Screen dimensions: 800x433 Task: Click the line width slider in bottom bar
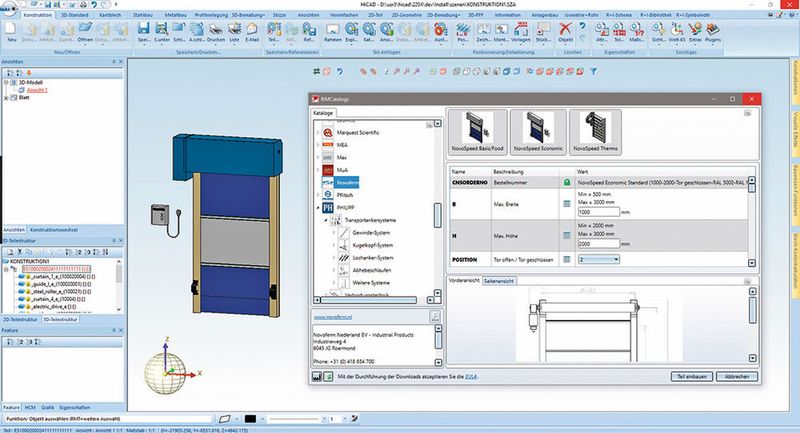click(x=293, y=419)
